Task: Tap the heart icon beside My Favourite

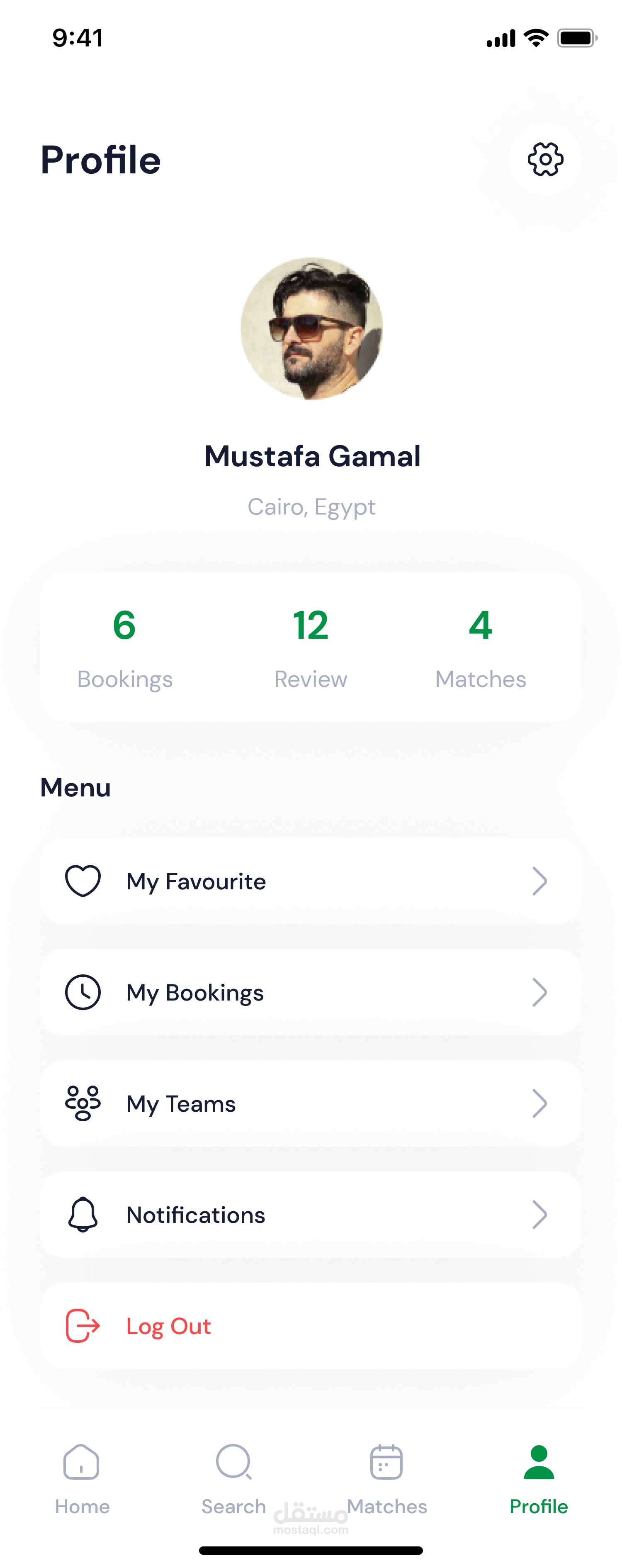Action: tap(83, 881)
